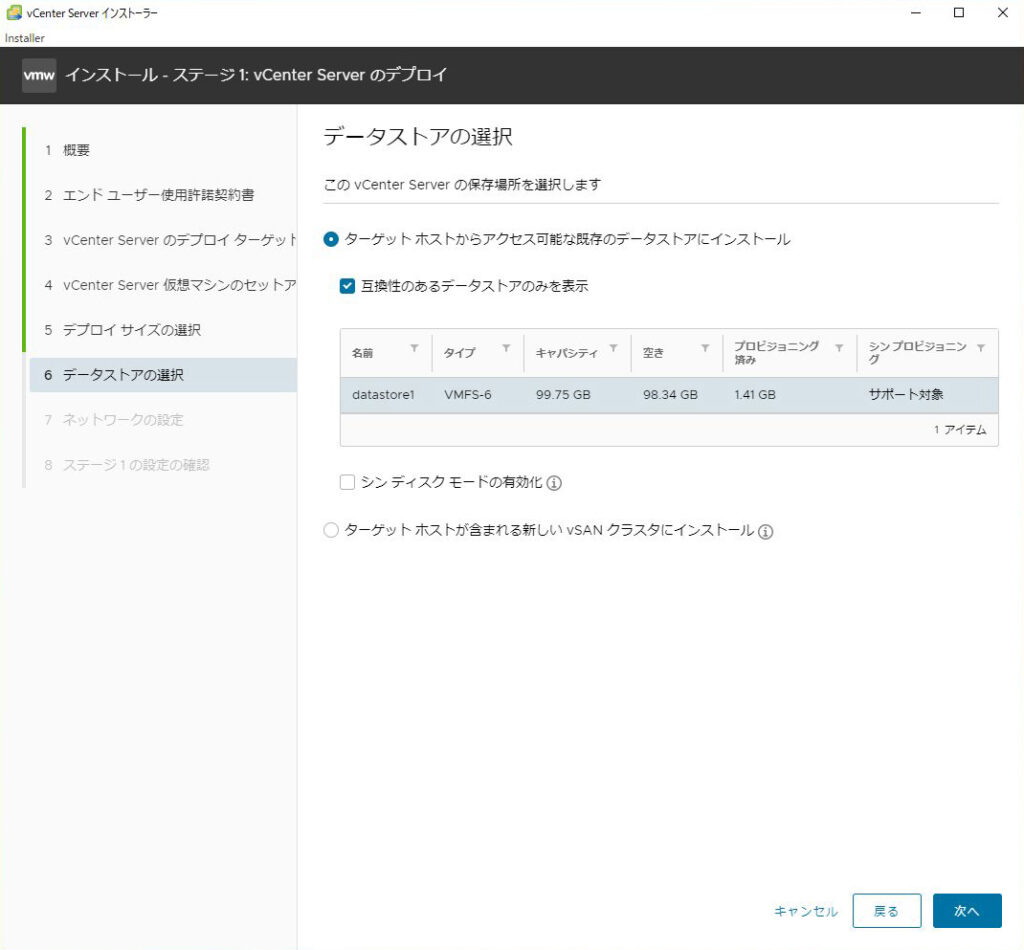1024x950 pixels.
Task: Click filter icon in シンプロビジョニング column
Action: click(981, 348)
